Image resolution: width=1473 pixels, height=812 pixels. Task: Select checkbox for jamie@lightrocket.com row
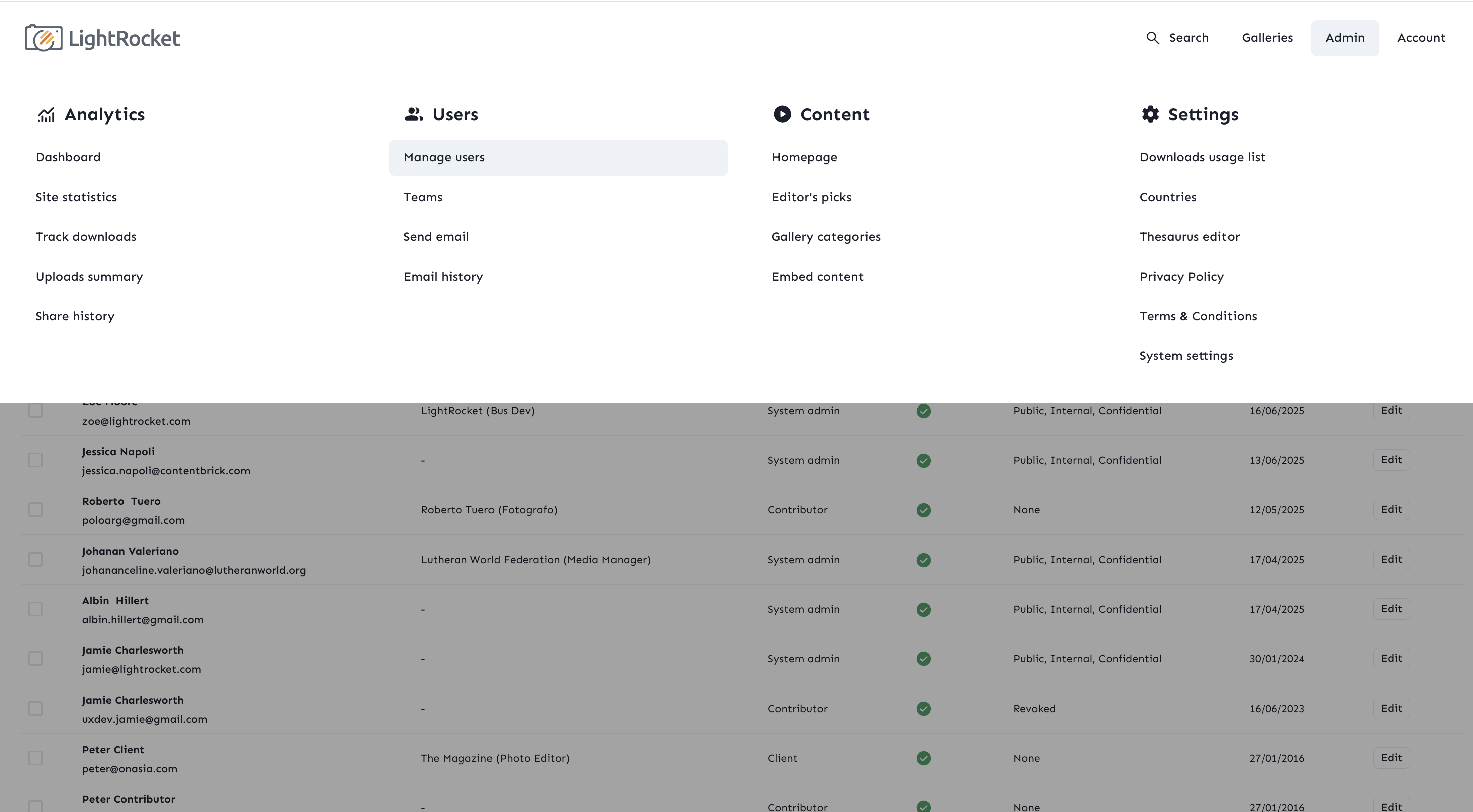pyautogui.click(x=36, y=659)
